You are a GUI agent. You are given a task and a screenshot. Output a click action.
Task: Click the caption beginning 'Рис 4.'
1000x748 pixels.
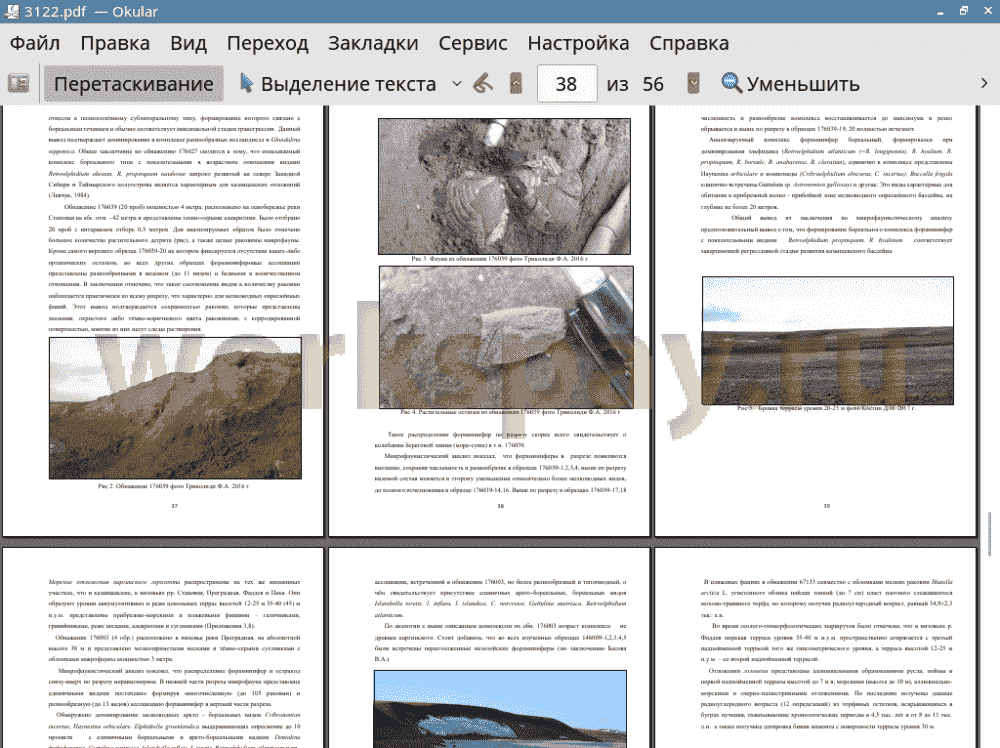(x=510, y=412)
